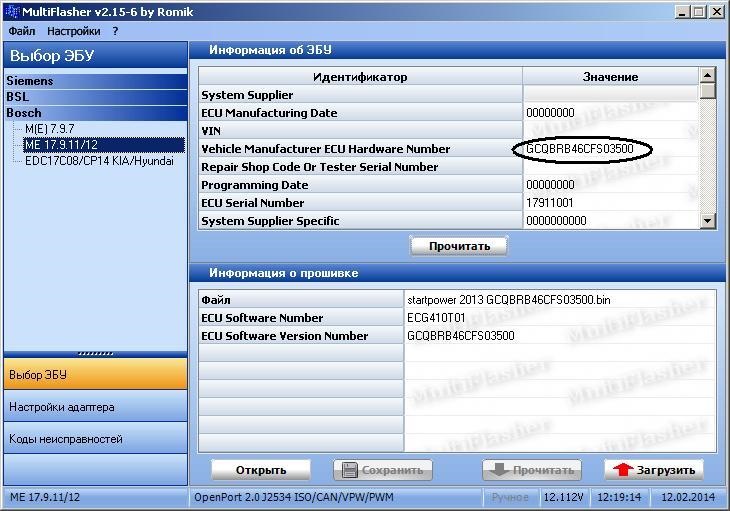Image resolution: width=730 pixels, height=511 pixels.
Task: Click the Открыть button
Action: coord(261,470)
